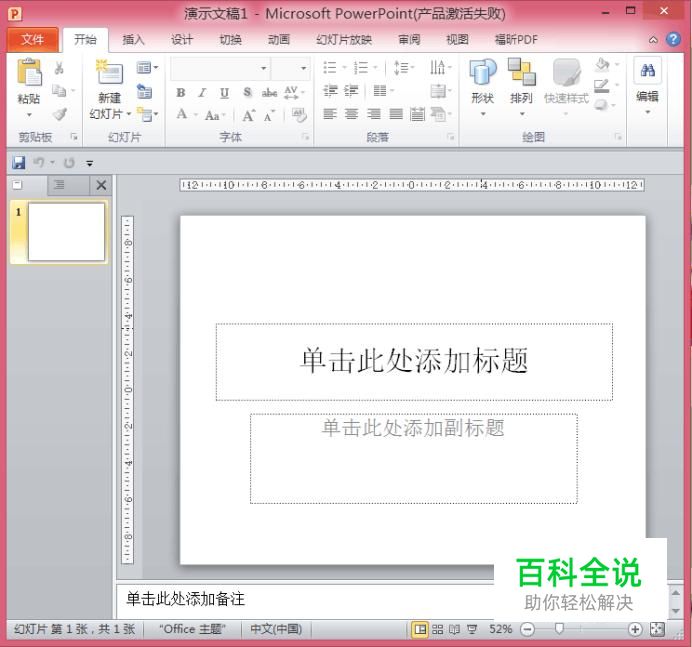Open character spacing AV option
The image size is (692, 647).
coord(291,93)
